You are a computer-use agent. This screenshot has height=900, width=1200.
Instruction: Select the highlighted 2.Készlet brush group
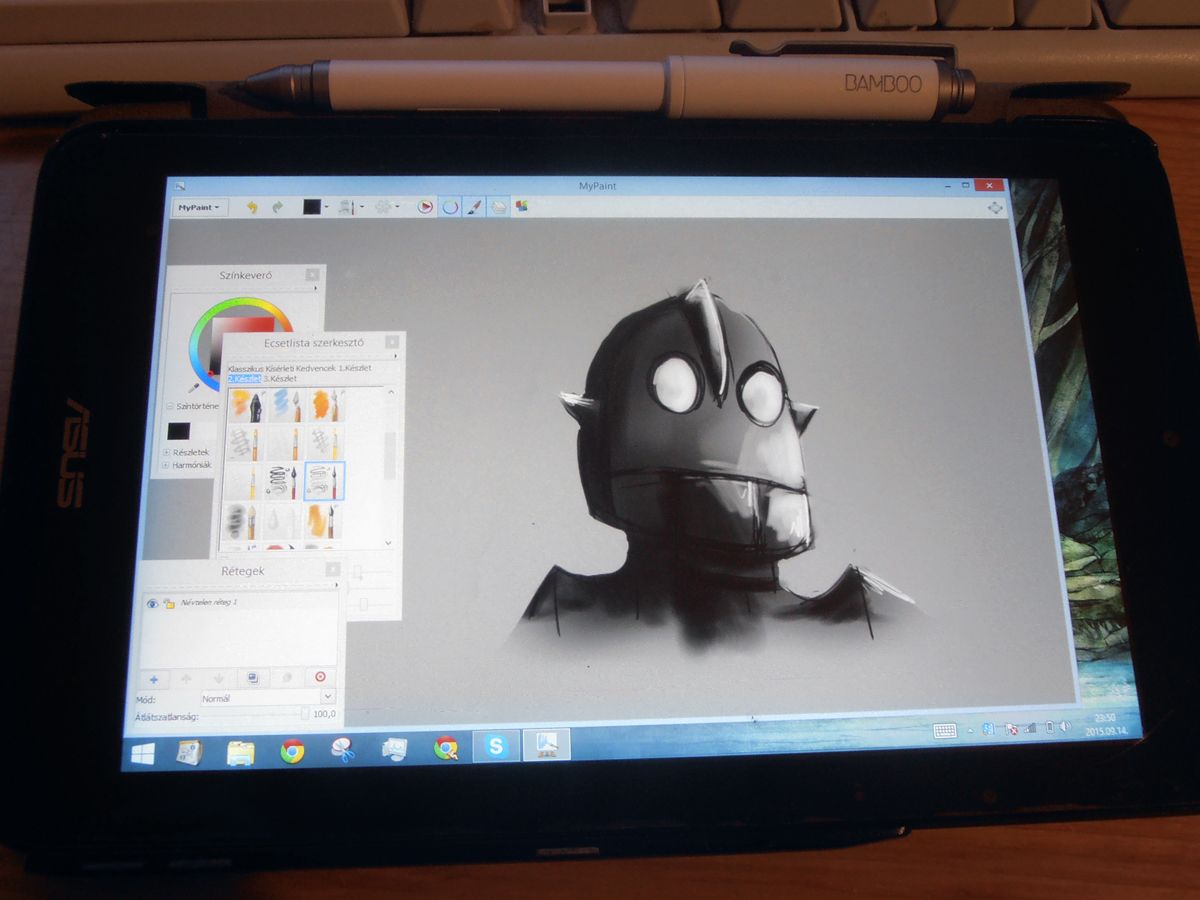click(x=243, y=379)
